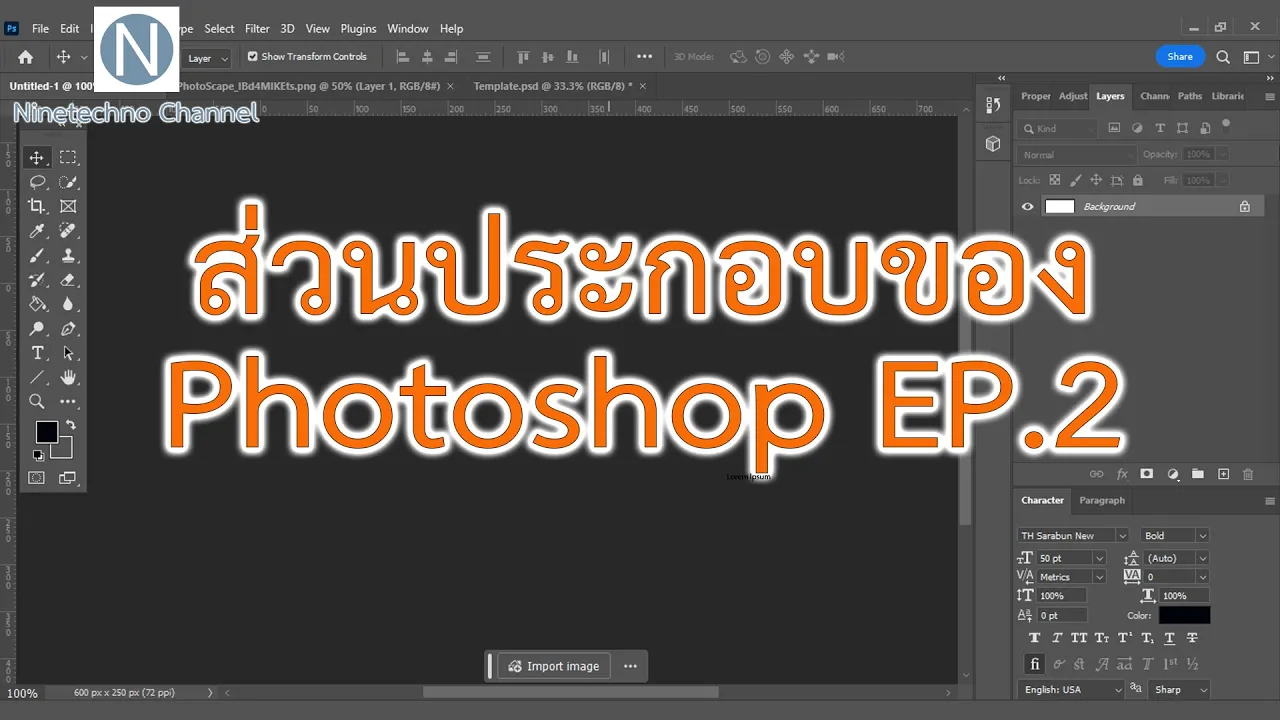Viewport: 1280px width, 720px height.
Task: Select the Brush tool
Action: (x=37, y=256)
